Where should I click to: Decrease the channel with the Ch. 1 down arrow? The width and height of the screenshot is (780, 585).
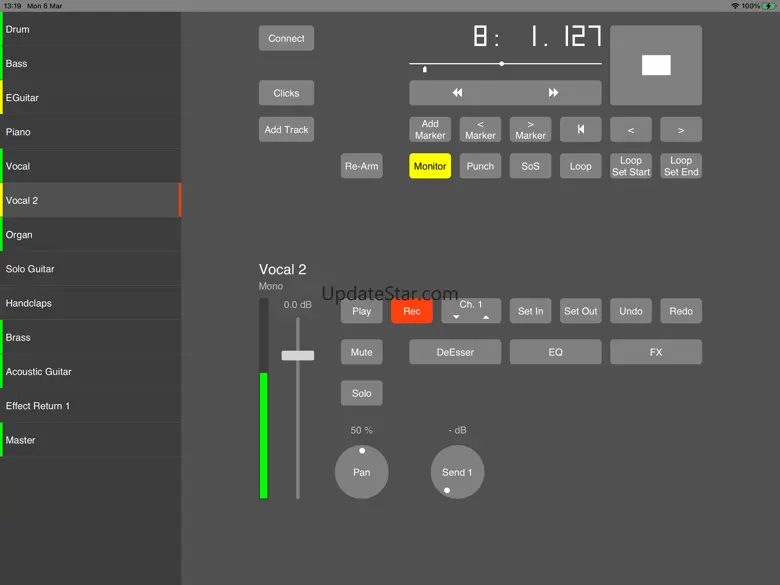coord(456,317)
